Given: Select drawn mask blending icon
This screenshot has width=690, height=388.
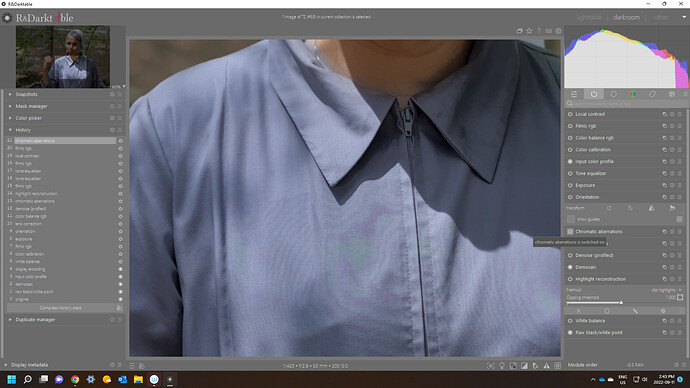Looking at the screenshot, I should 635,311.
